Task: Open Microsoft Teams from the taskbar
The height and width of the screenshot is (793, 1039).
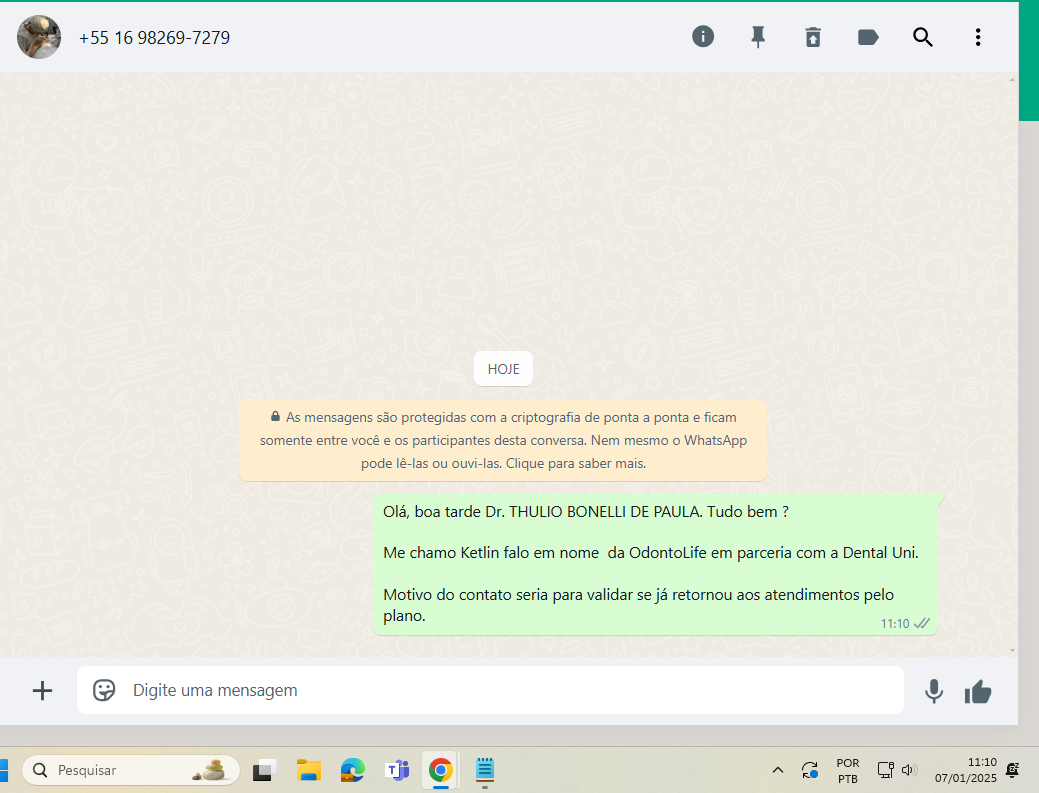Action: 397,770
